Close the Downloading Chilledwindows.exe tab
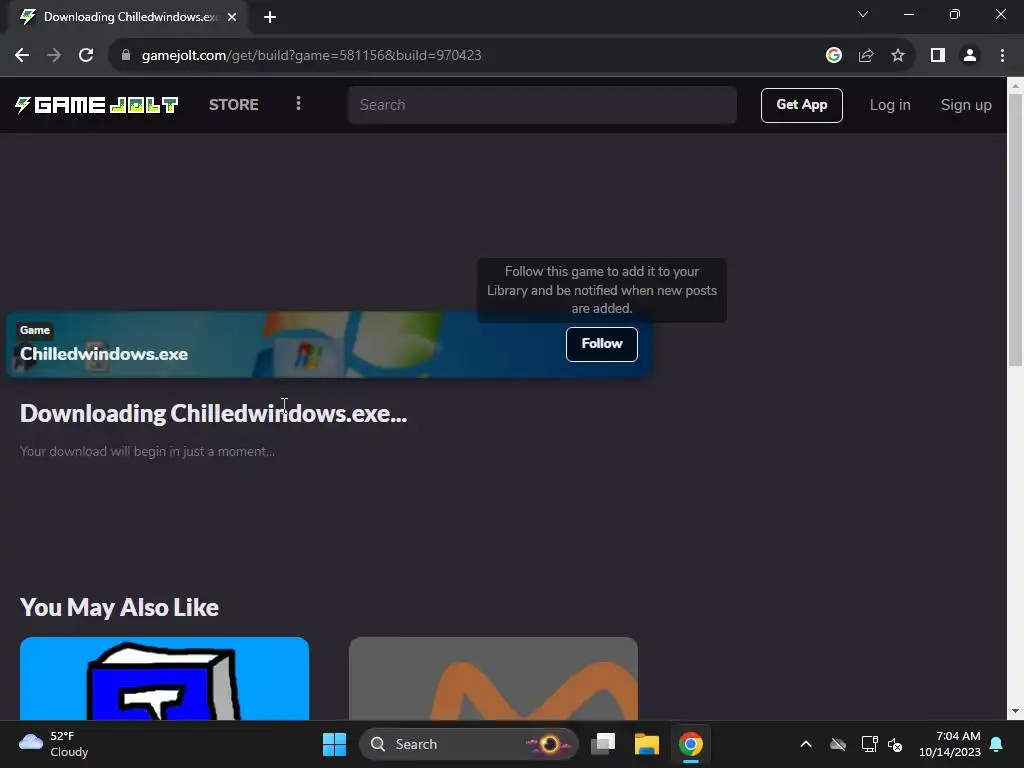Image resolution: width=1024 pixels, height=768 pixels. [232, 17]
